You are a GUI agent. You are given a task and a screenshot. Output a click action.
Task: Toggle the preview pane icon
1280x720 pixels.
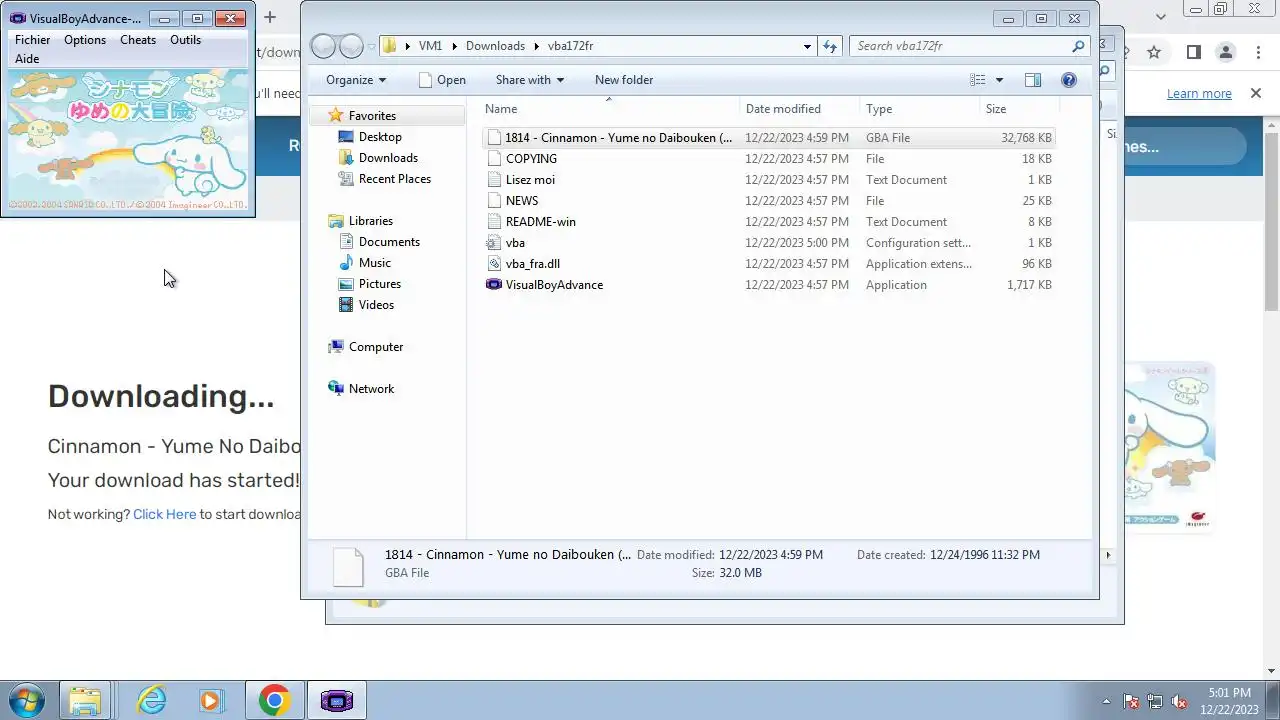(1033, 80)
